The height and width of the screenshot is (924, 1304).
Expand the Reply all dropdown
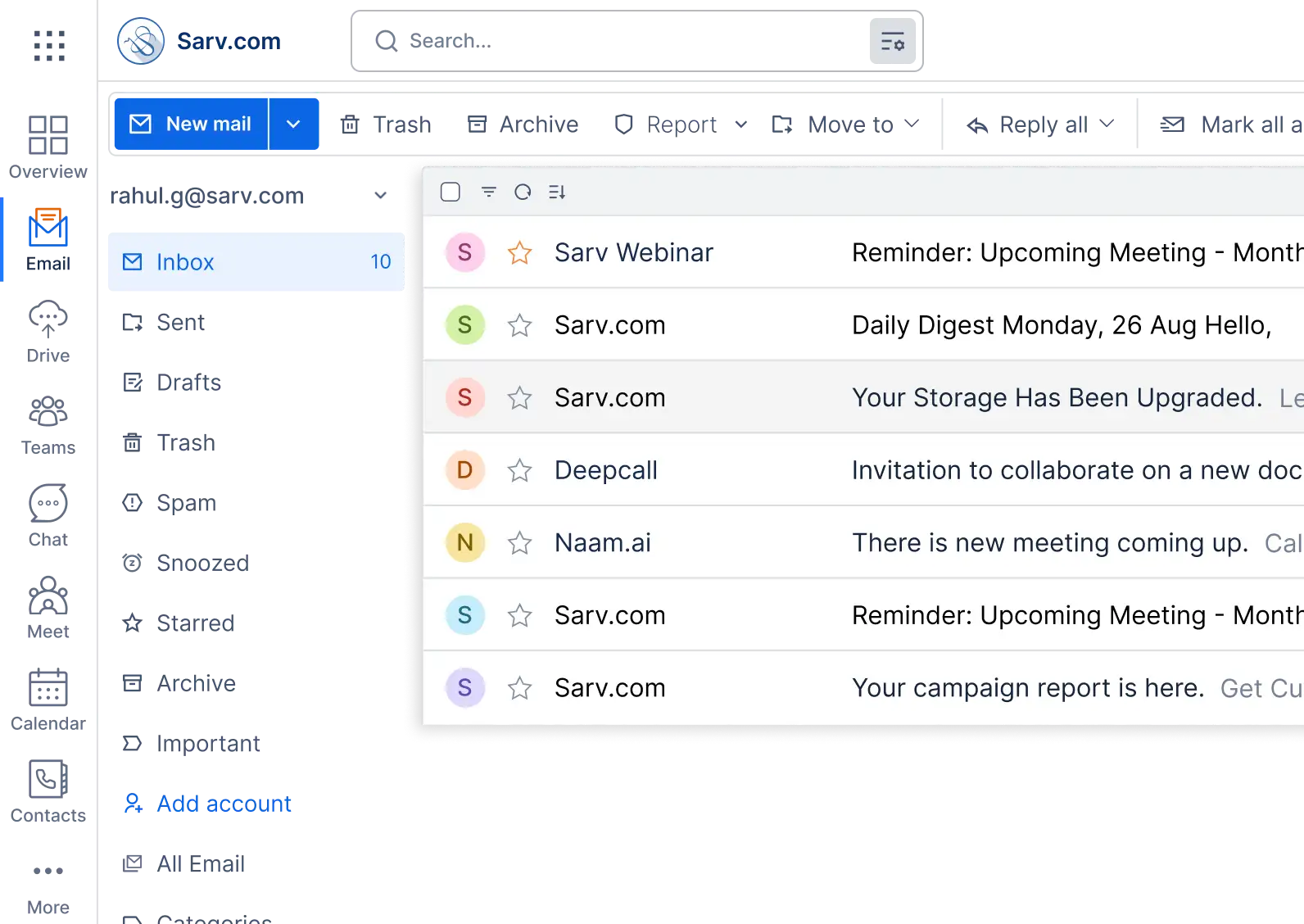(1107, 124)
